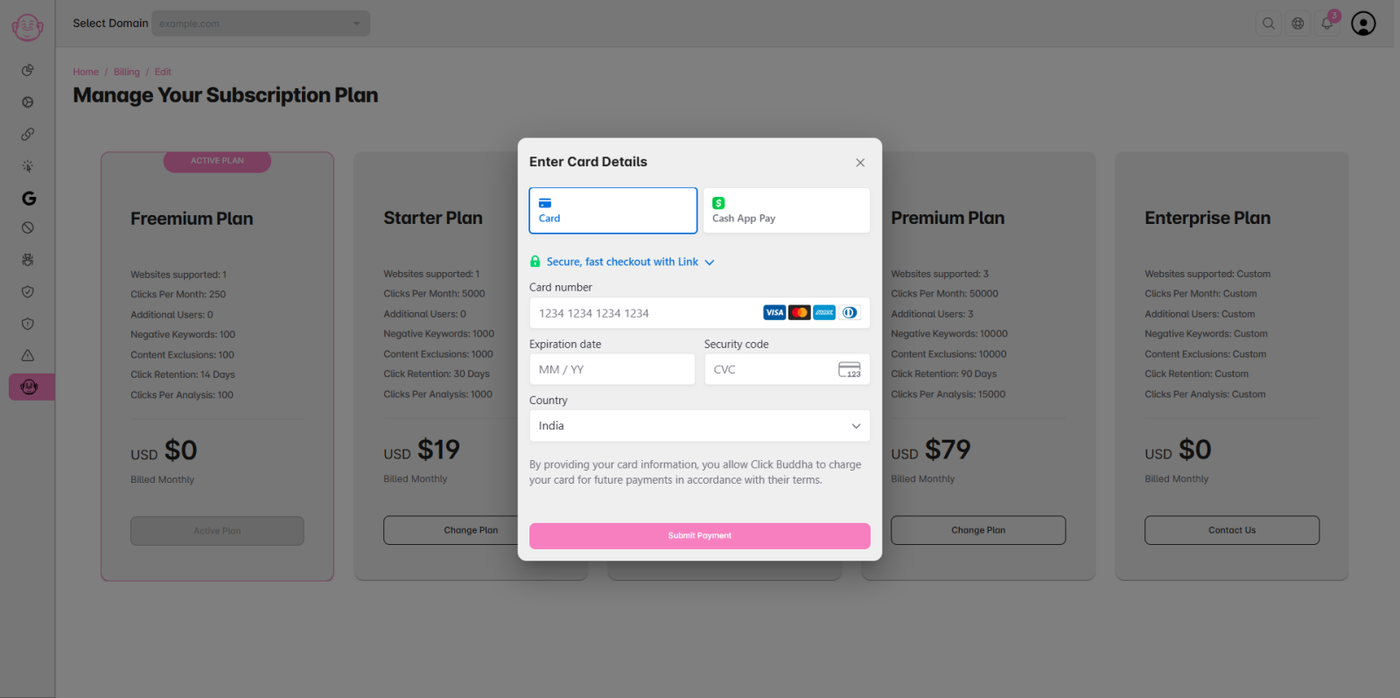Expand Secure, fast checkout with Link

coord(622,262)
